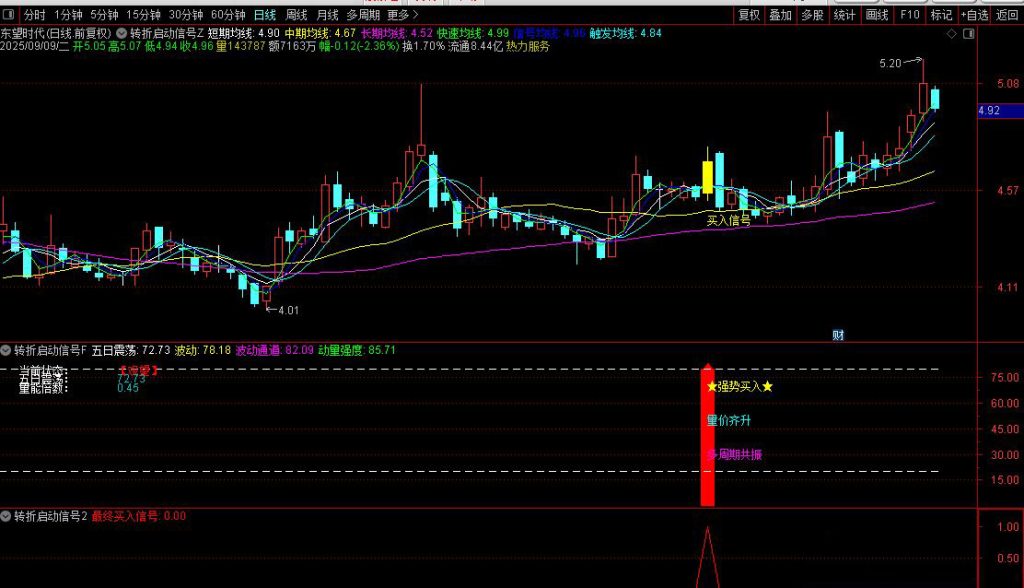1024x588 pixels.
Task: Click 返回 to go back
Action: 1006,15
